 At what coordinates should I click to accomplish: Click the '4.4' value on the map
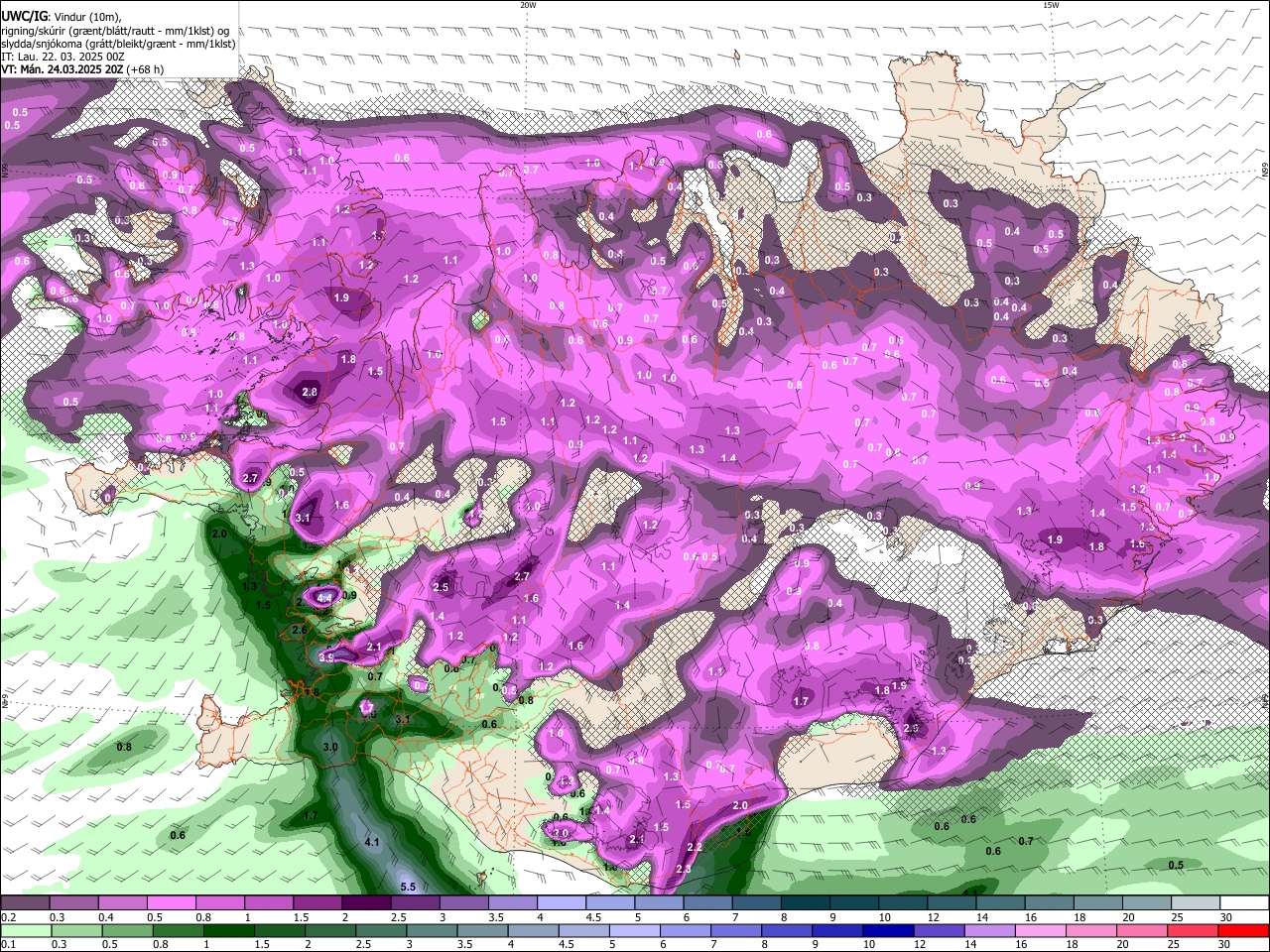[322, 598]
